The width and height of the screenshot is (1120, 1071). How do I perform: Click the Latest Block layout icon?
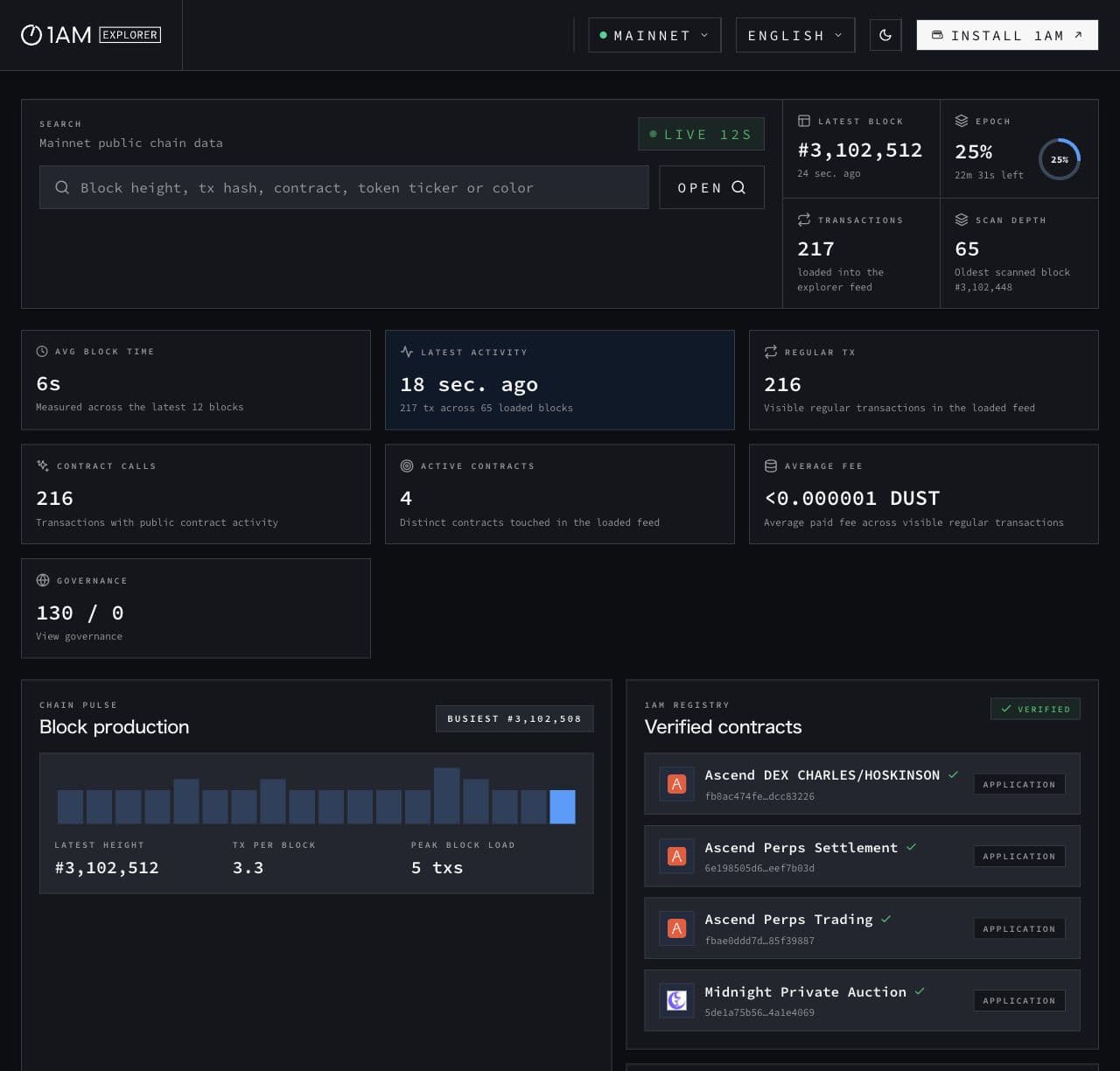point(804,121)
